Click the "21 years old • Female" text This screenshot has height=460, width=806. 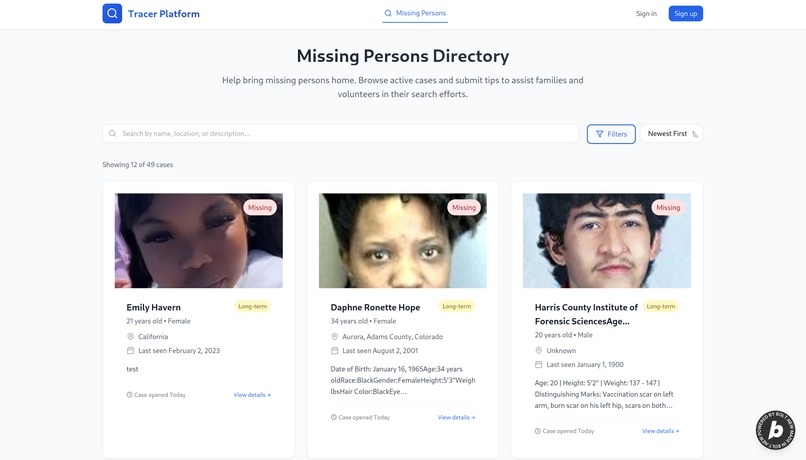coord(158,321)
